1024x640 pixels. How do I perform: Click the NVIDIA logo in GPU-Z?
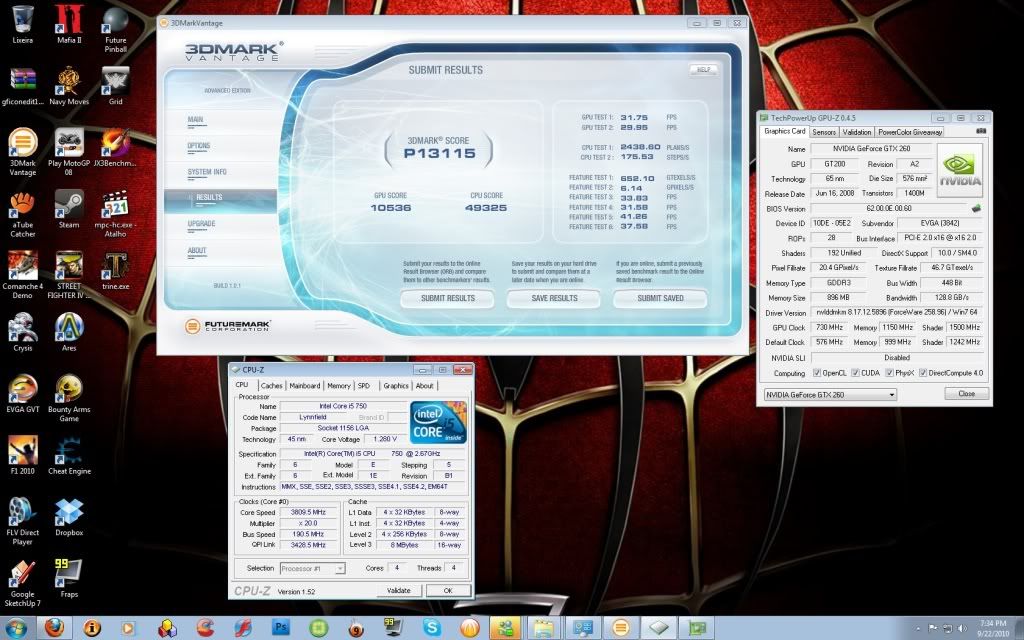tap(959, 170)
